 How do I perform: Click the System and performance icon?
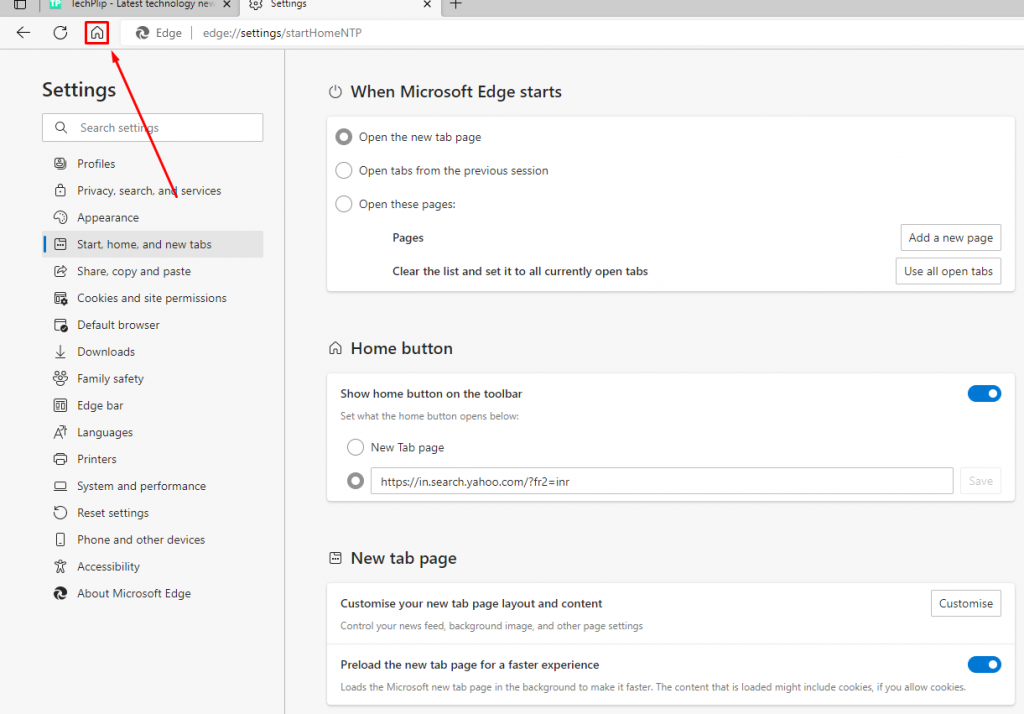[x=60, y=486]
